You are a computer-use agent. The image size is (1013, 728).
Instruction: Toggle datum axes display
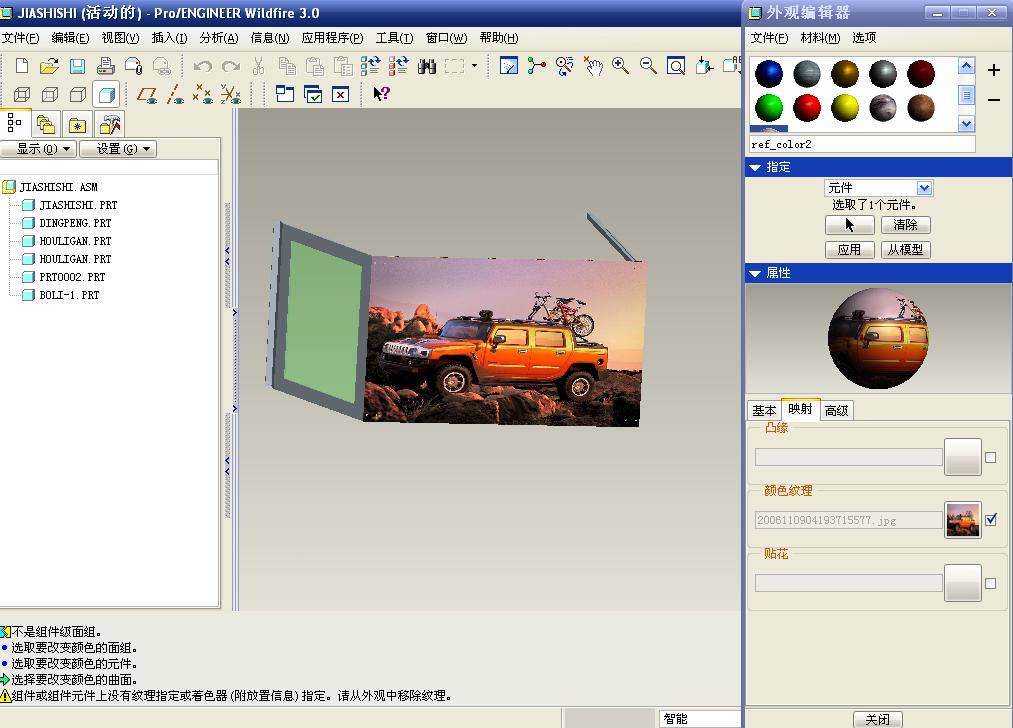tap(175, 95)
